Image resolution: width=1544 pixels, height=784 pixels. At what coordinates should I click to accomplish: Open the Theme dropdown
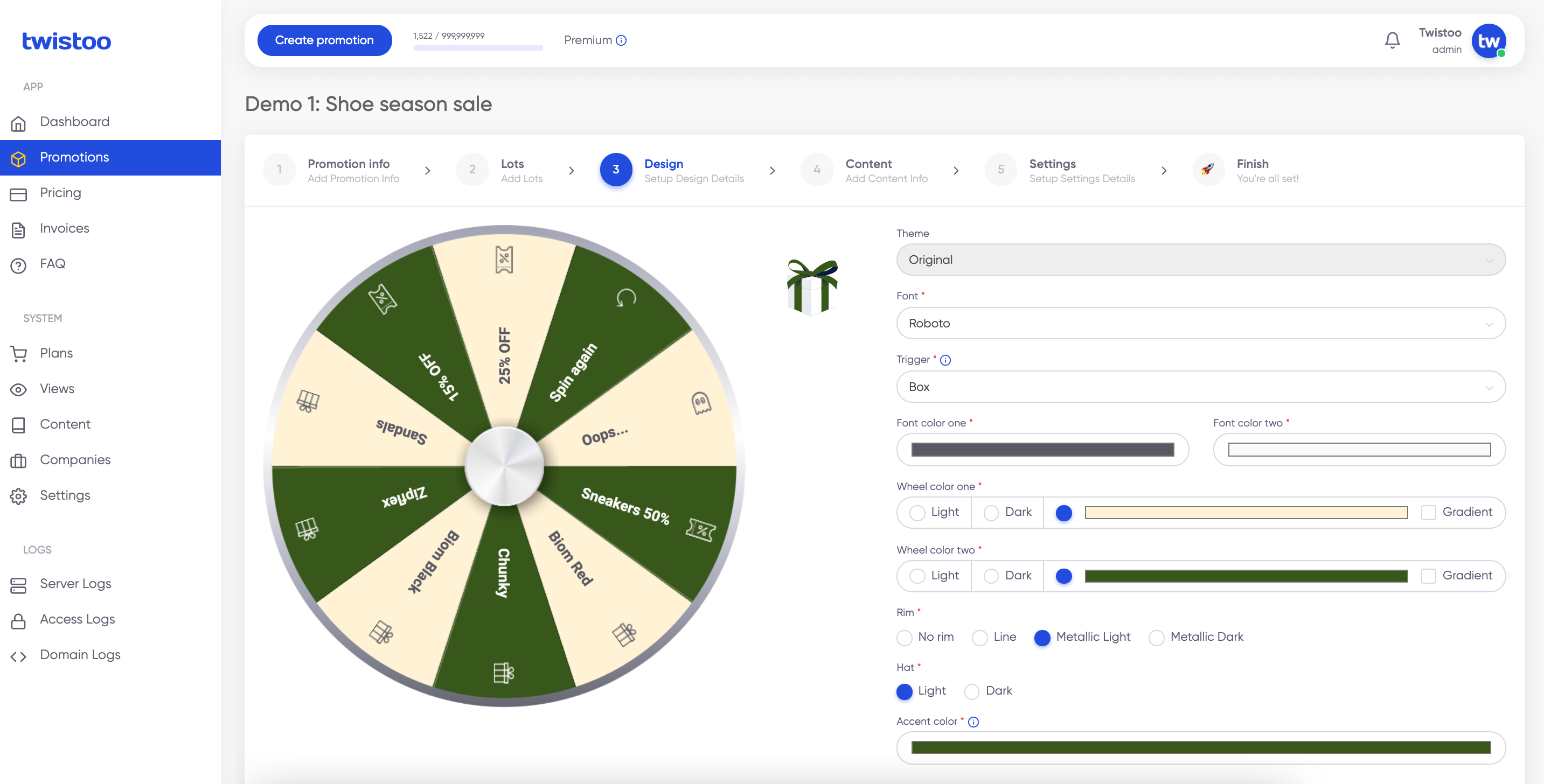coord(1200,260)
